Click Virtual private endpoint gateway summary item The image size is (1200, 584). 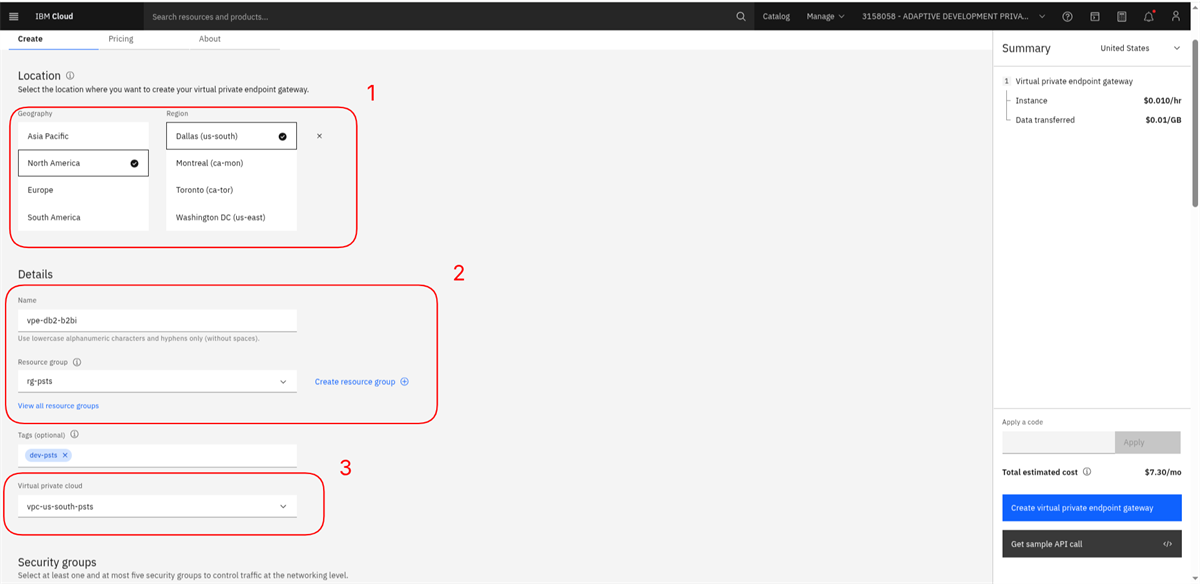click(1073, 81)
